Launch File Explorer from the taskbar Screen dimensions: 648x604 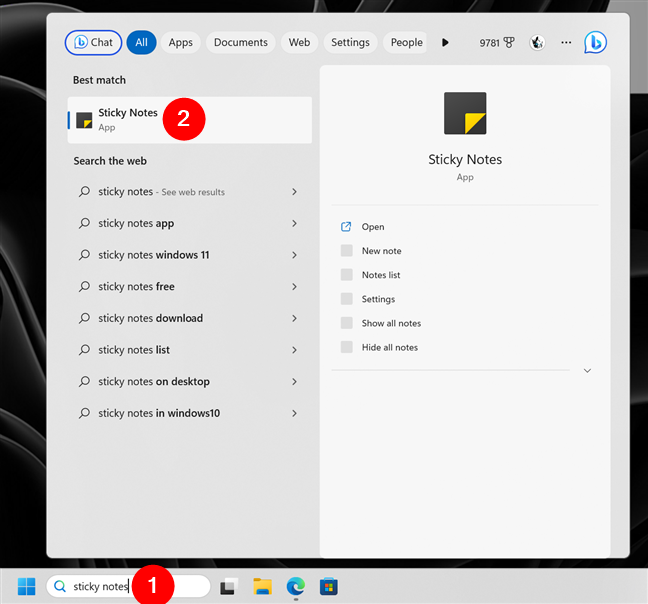point(262,586)
